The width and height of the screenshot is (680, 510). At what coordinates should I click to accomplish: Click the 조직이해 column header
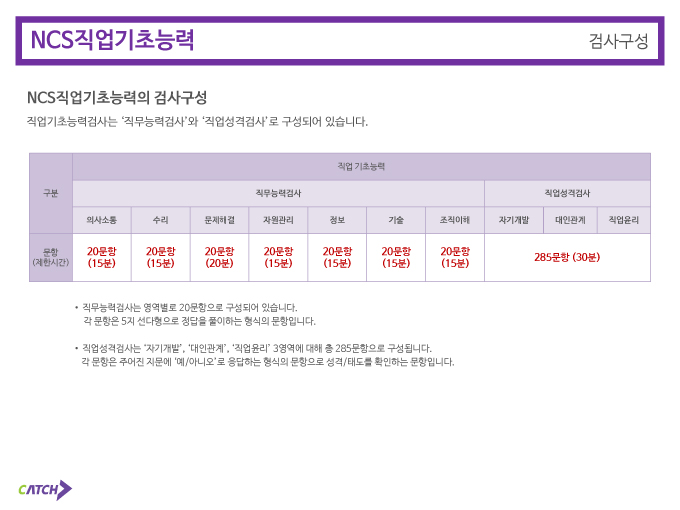[x=455, y=220]
